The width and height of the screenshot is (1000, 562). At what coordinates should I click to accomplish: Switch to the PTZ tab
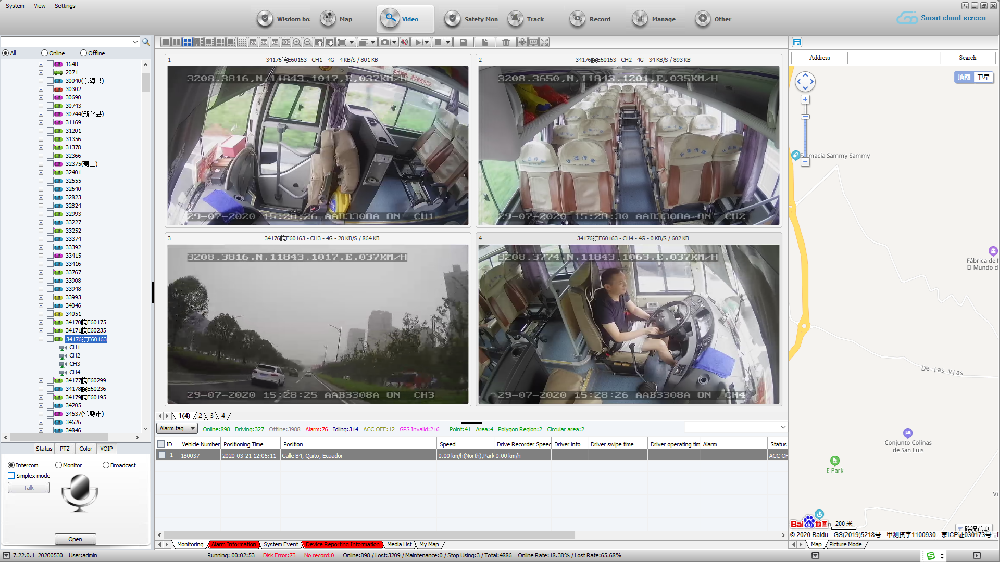coord(64,448)
